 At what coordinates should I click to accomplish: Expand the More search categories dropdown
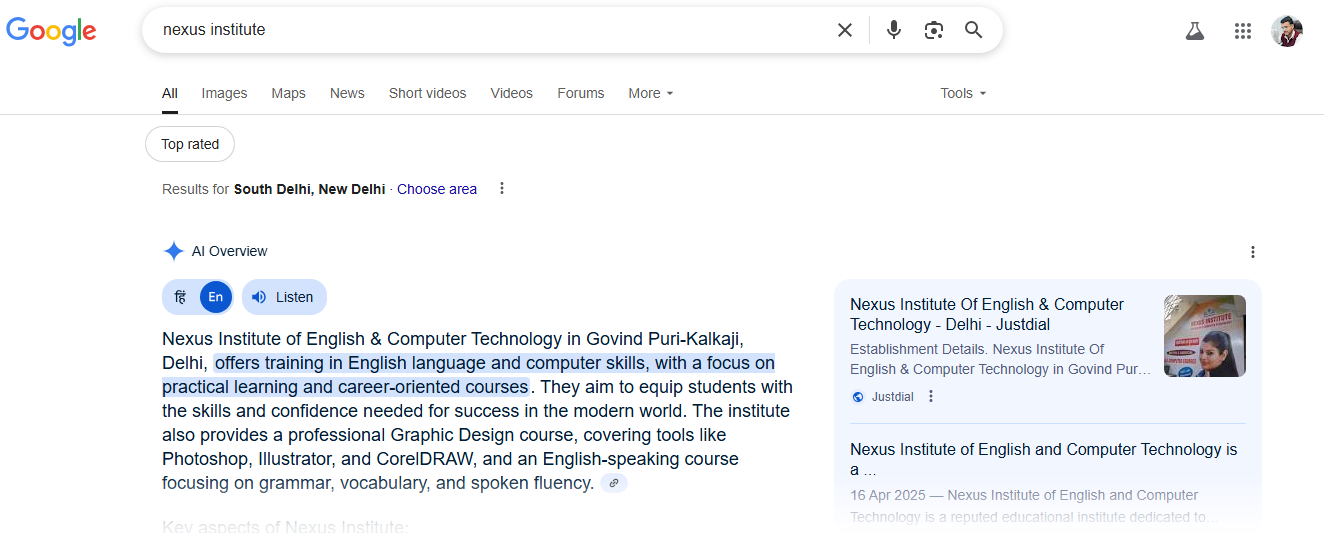click(x=651, y=93)
